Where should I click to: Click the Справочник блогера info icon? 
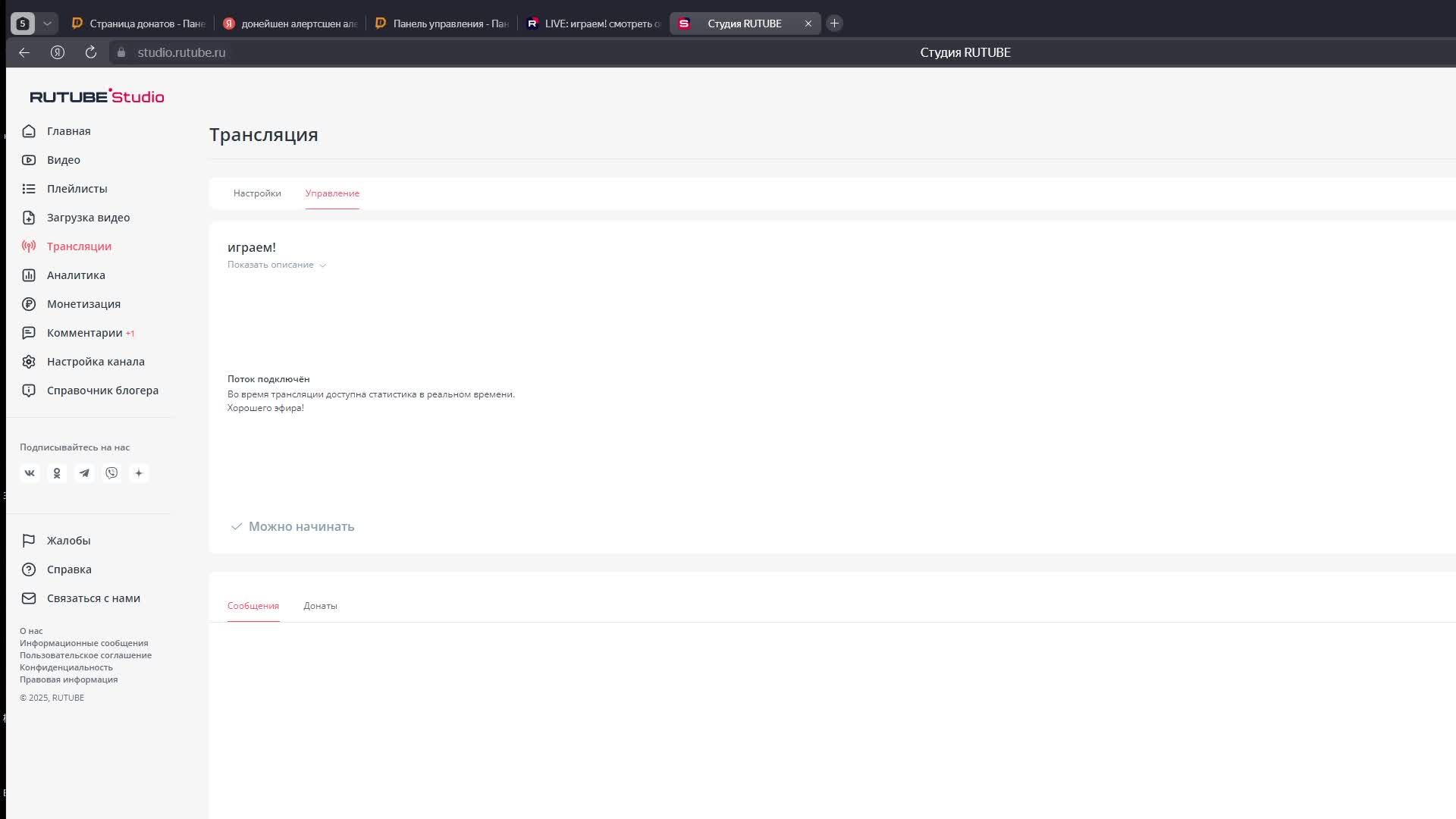(29, 391)
